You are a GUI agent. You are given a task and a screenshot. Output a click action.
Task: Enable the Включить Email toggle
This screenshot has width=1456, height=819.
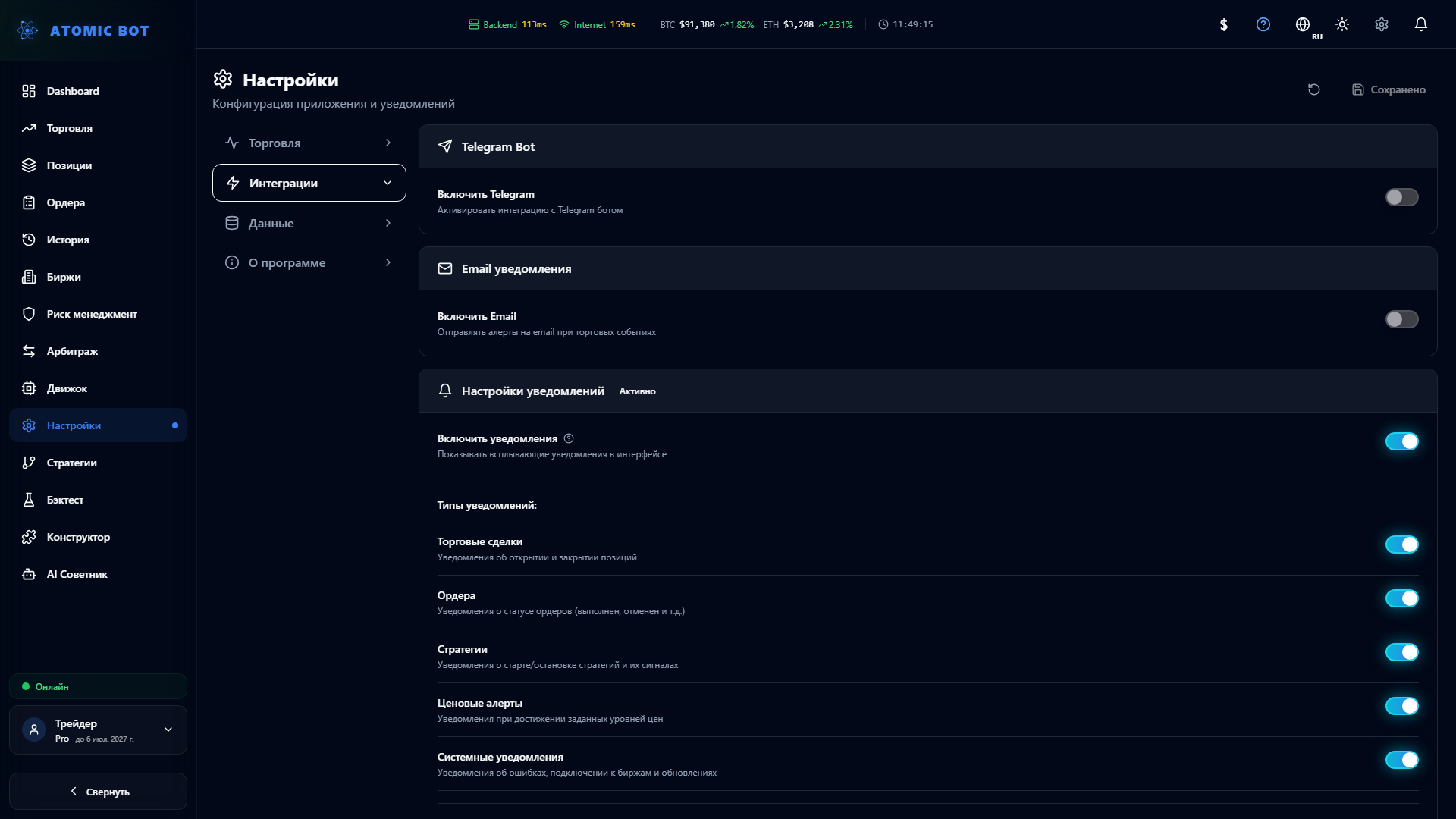pos(1401,319)
